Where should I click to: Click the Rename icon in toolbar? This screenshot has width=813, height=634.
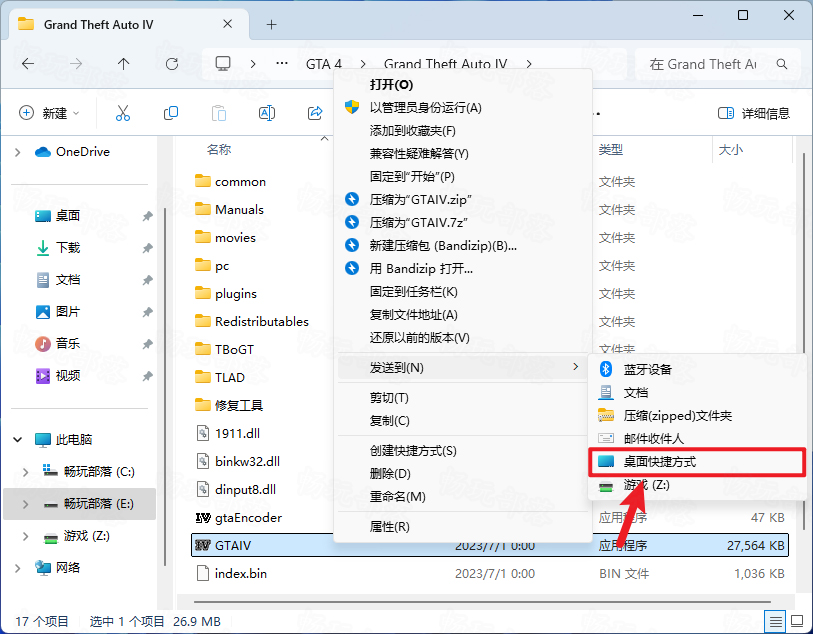[x=267, y=112]
